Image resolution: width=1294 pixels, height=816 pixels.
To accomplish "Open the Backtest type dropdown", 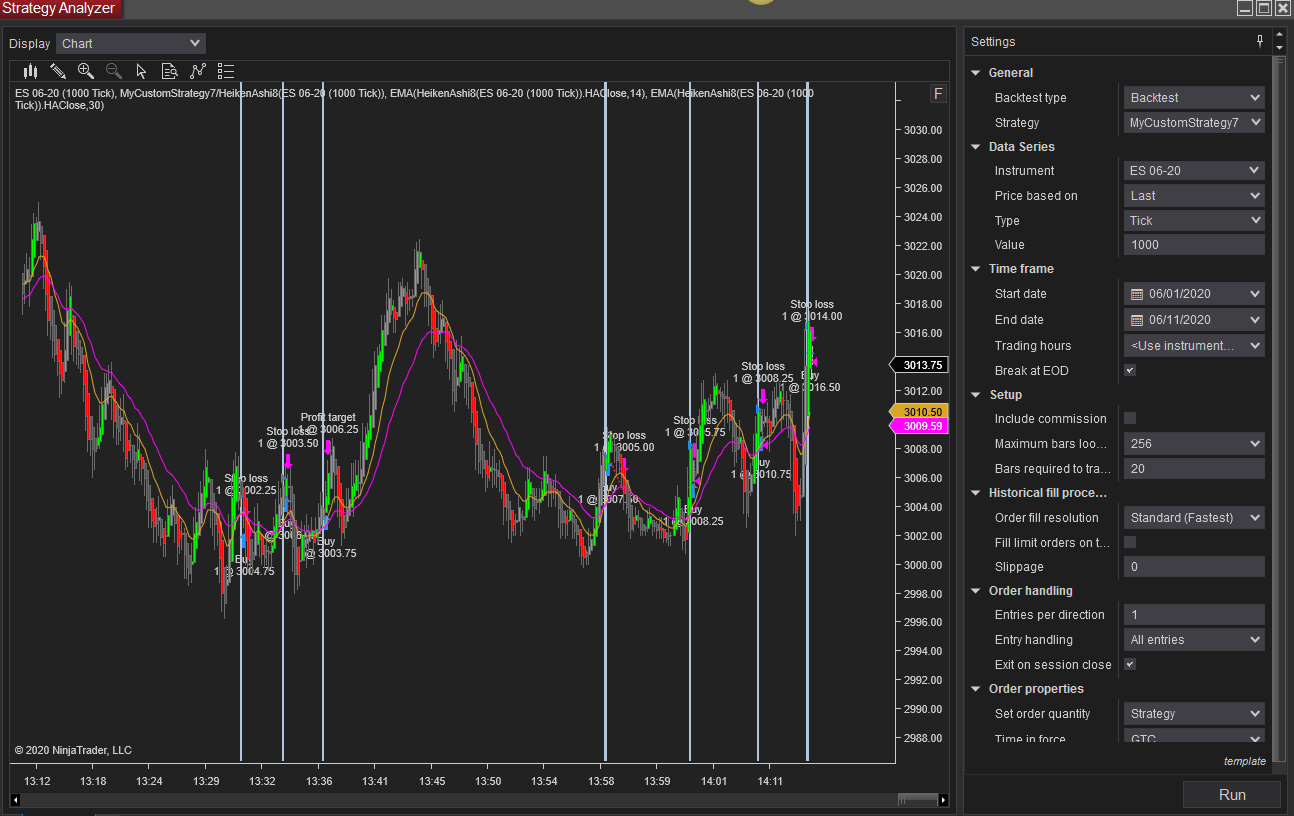I will 1195,98.
